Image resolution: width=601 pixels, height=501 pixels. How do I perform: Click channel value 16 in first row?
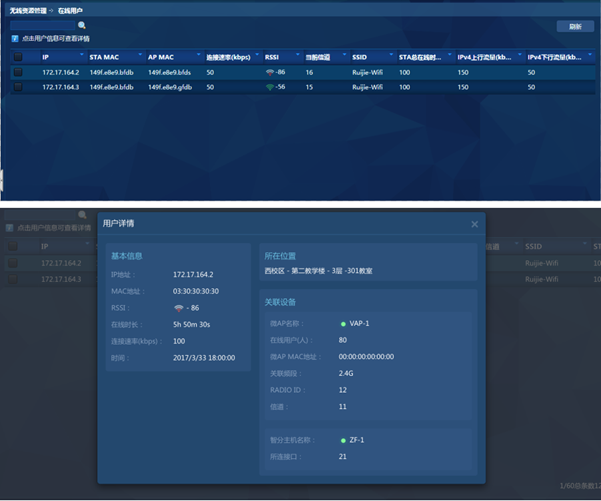click(309, 72)
